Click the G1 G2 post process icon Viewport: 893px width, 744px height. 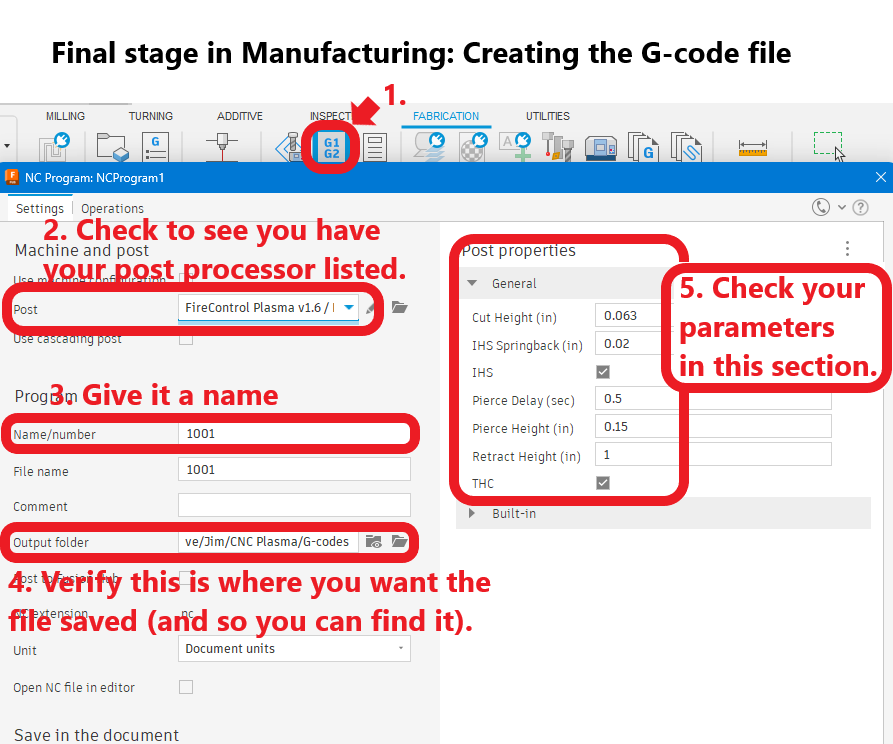[x=331, y=149]
